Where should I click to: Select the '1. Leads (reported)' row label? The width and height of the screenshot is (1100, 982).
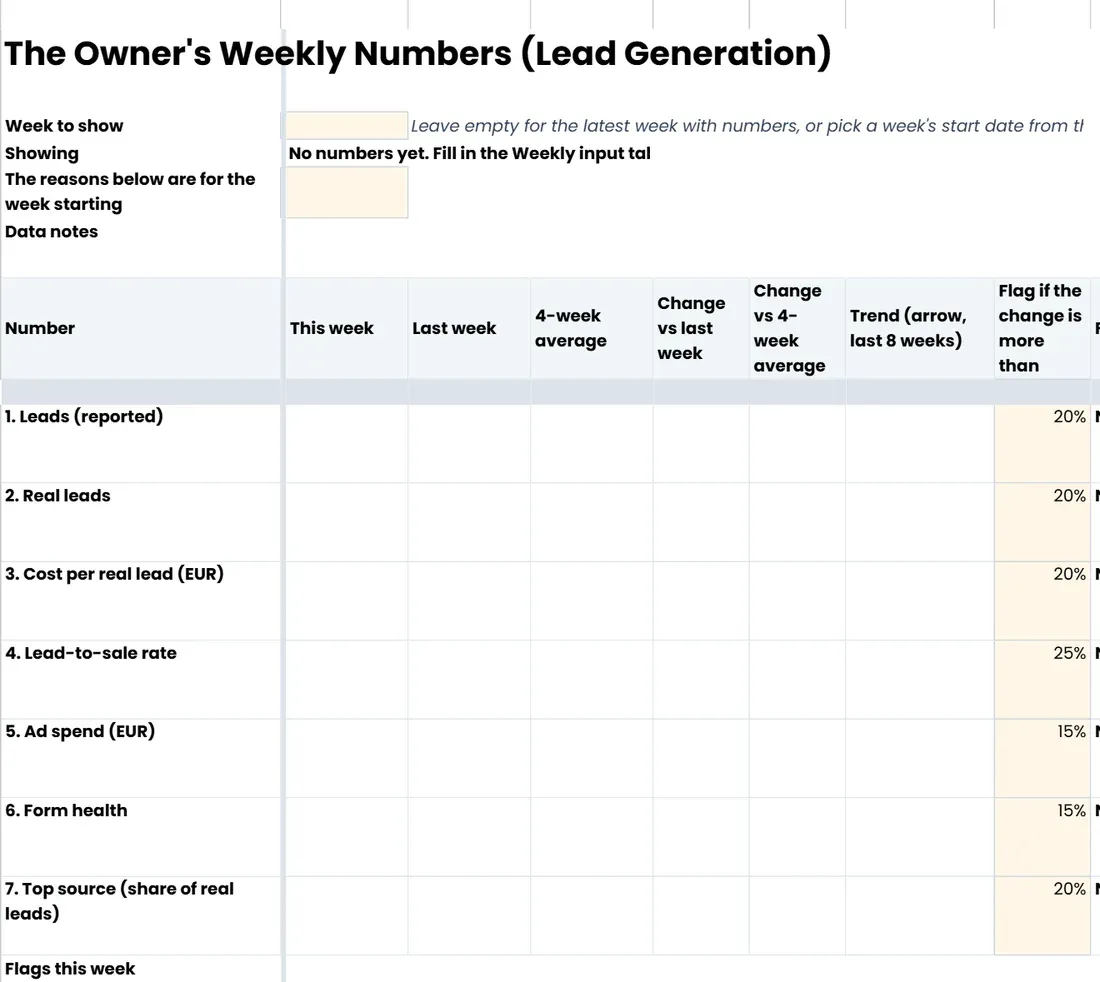(x=83, y=416)
